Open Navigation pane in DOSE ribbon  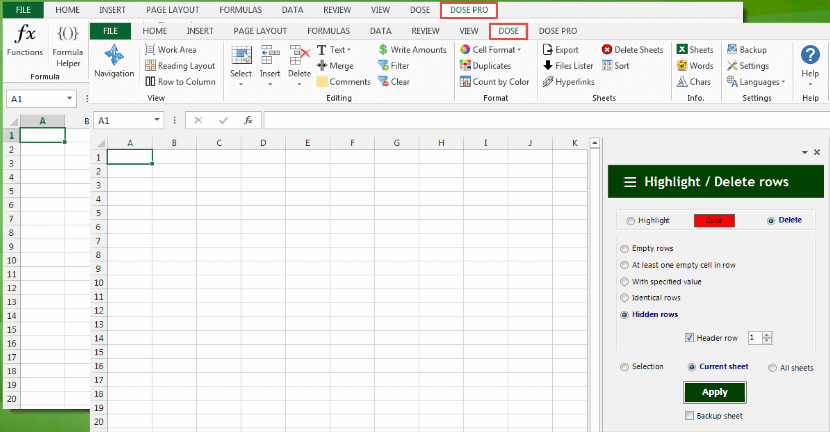(114, 61)
